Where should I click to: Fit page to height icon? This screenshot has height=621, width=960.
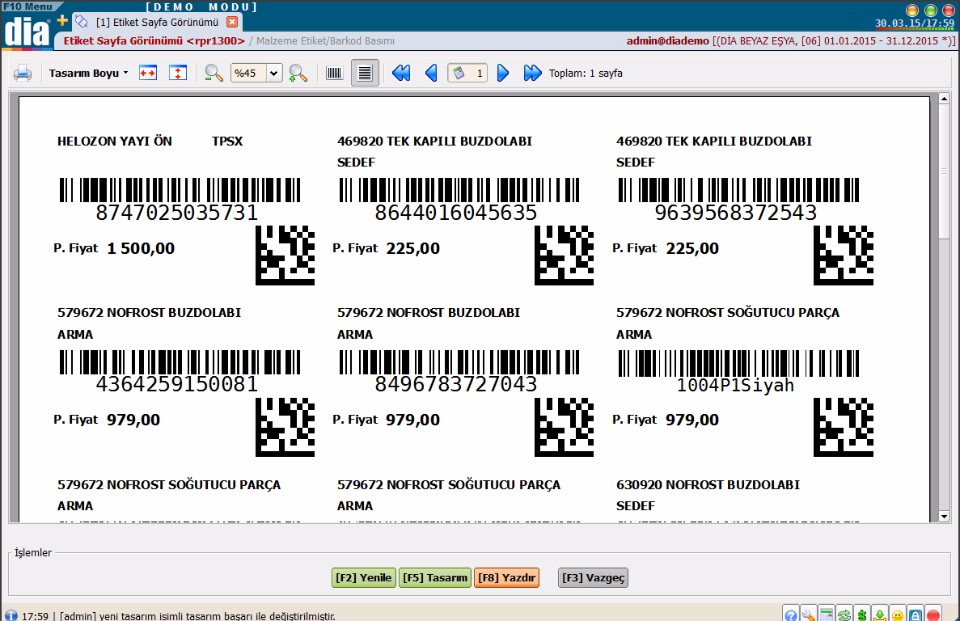(x=178, y=73)
